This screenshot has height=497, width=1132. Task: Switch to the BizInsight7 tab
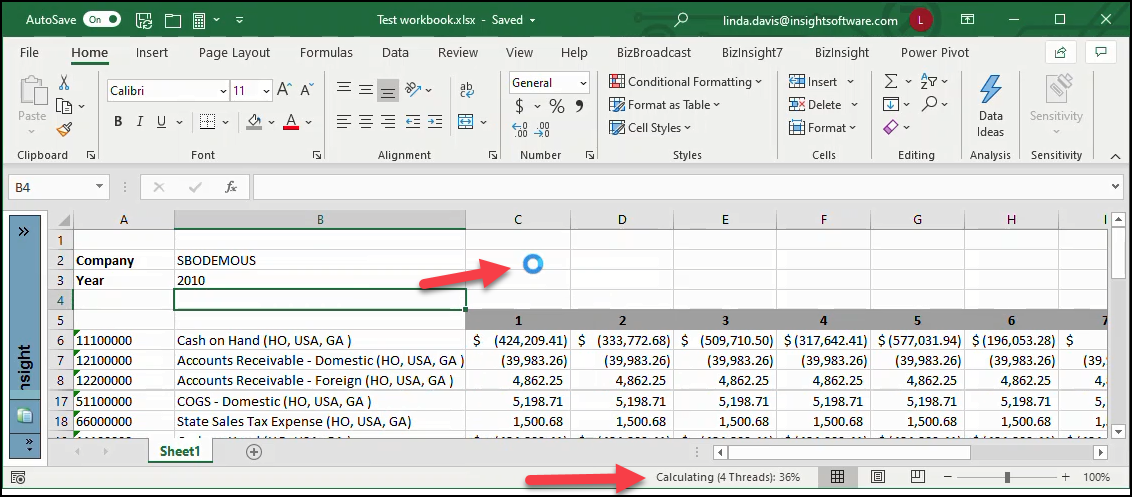tap(752, 53)
